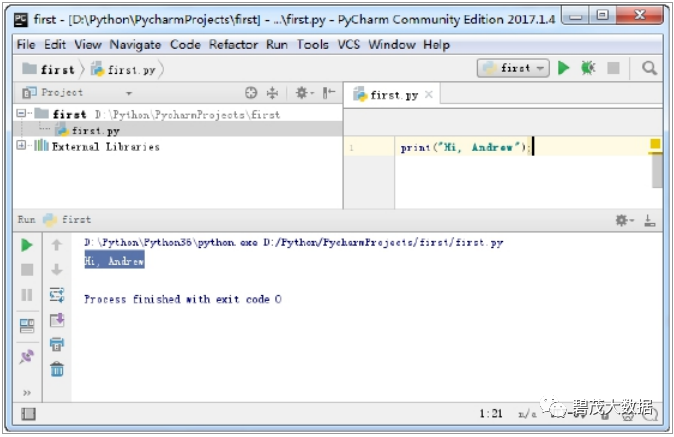The height and width of the screenshot is (437, 674).
Task: Open Project panel settings gear
Action: point(304,92)
